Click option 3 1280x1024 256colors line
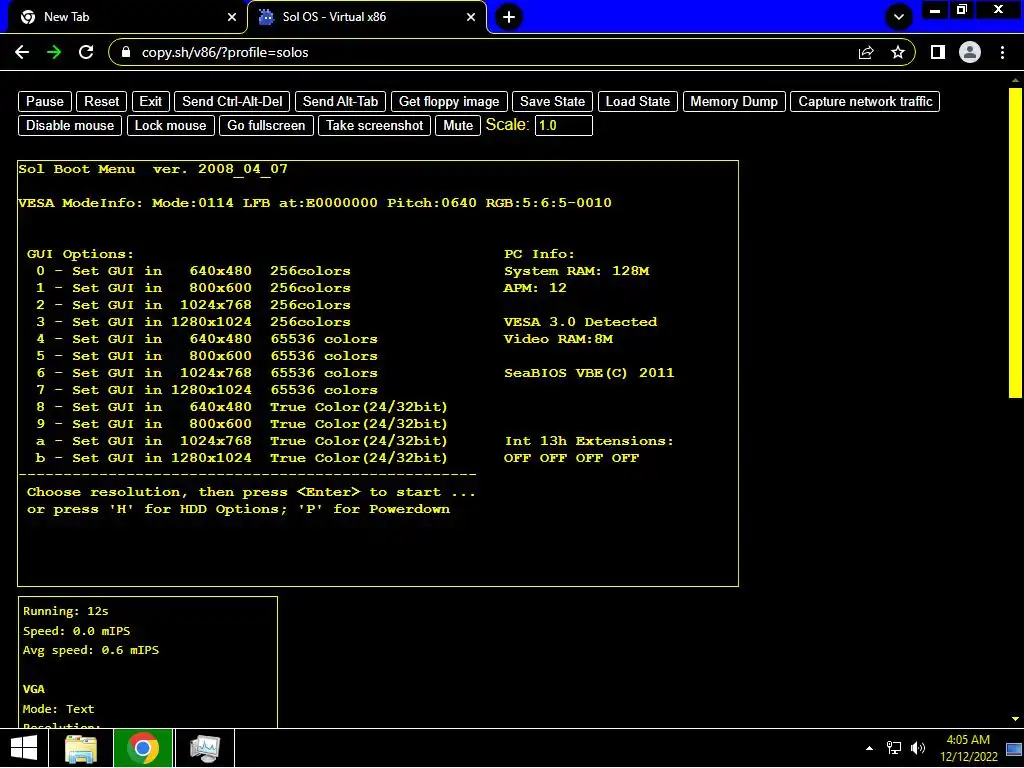 click(193, 322)
